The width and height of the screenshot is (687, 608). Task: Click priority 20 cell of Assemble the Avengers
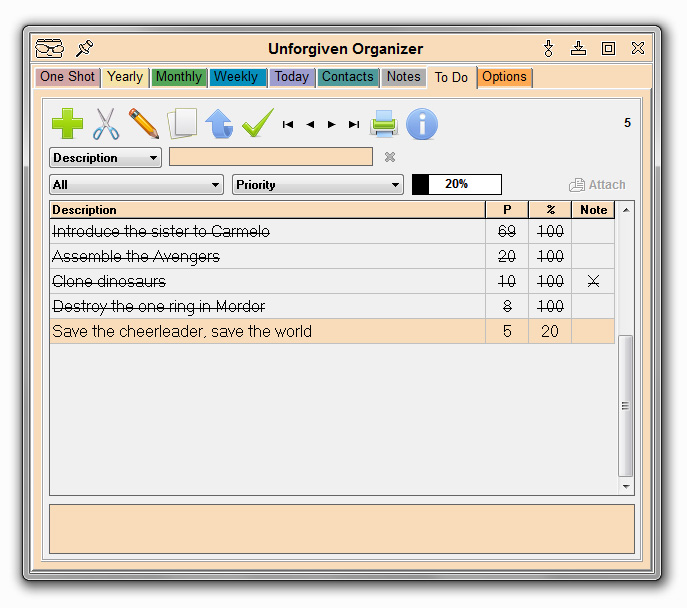coord(507,256)
